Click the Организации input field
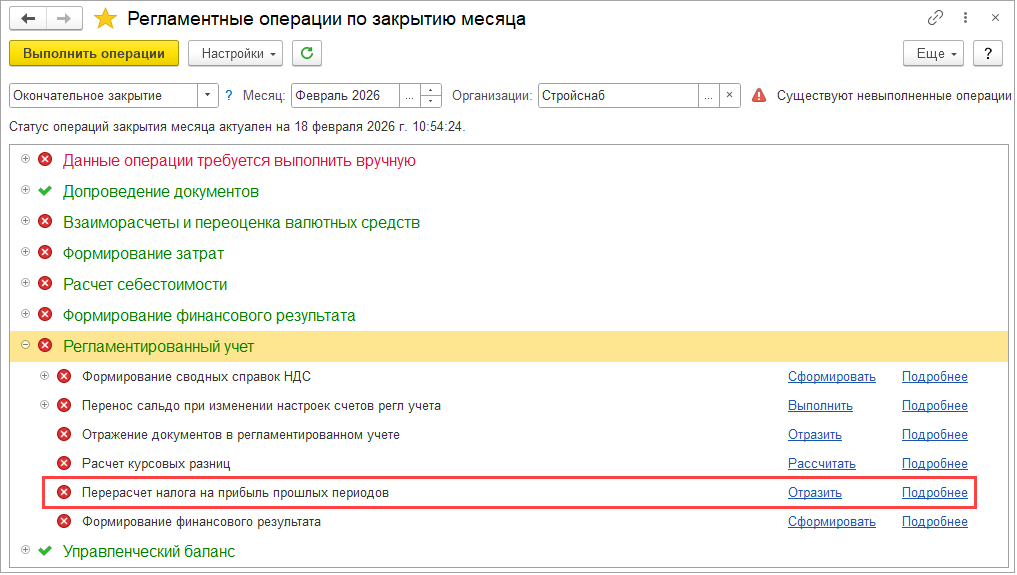This screenshot has height=575, width=1017. point(617,96)
